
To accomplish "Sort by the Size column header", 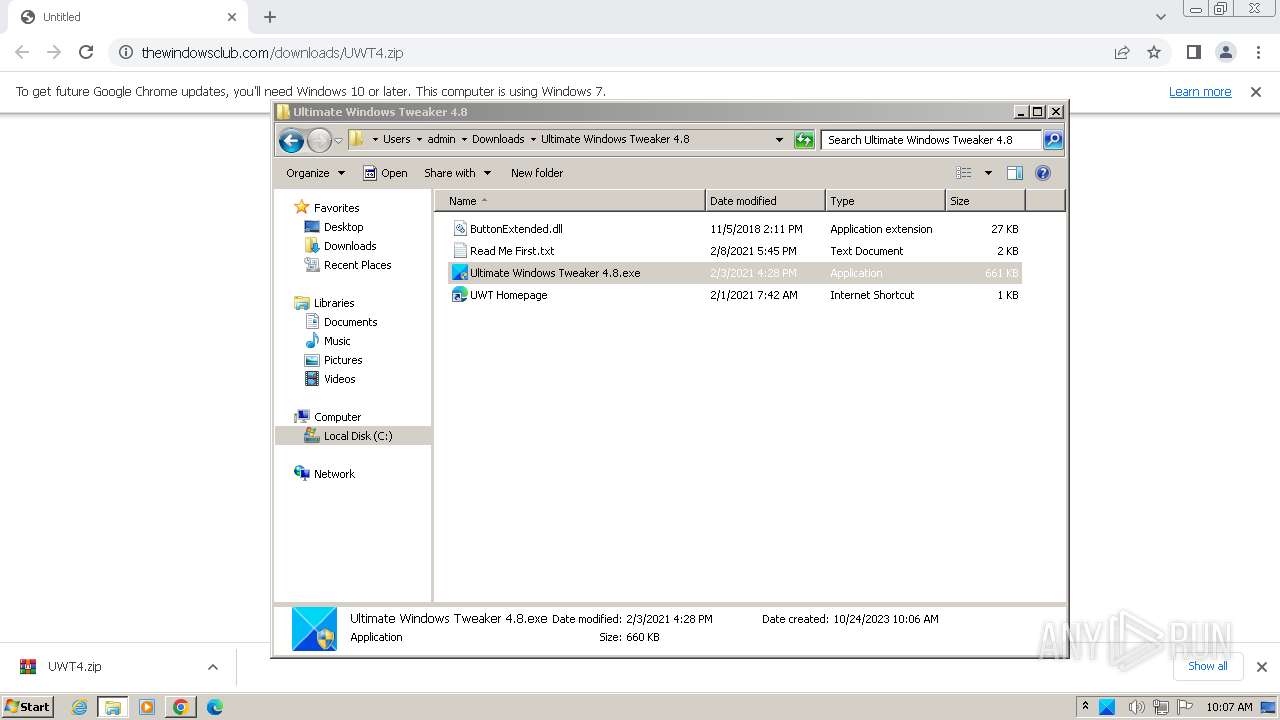I will (x=986, y=201).
